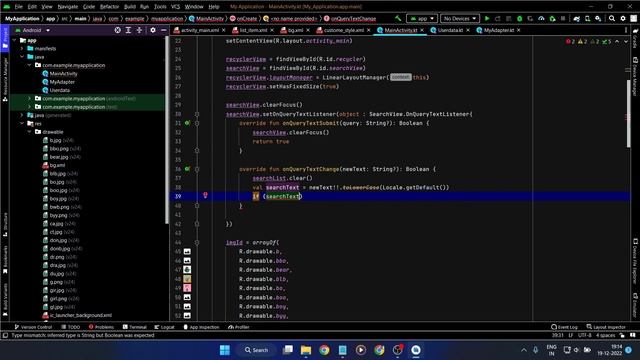Click drawable preview gutter icon on line 47
This screenshot has width=640, height=360.
[187, 270]
